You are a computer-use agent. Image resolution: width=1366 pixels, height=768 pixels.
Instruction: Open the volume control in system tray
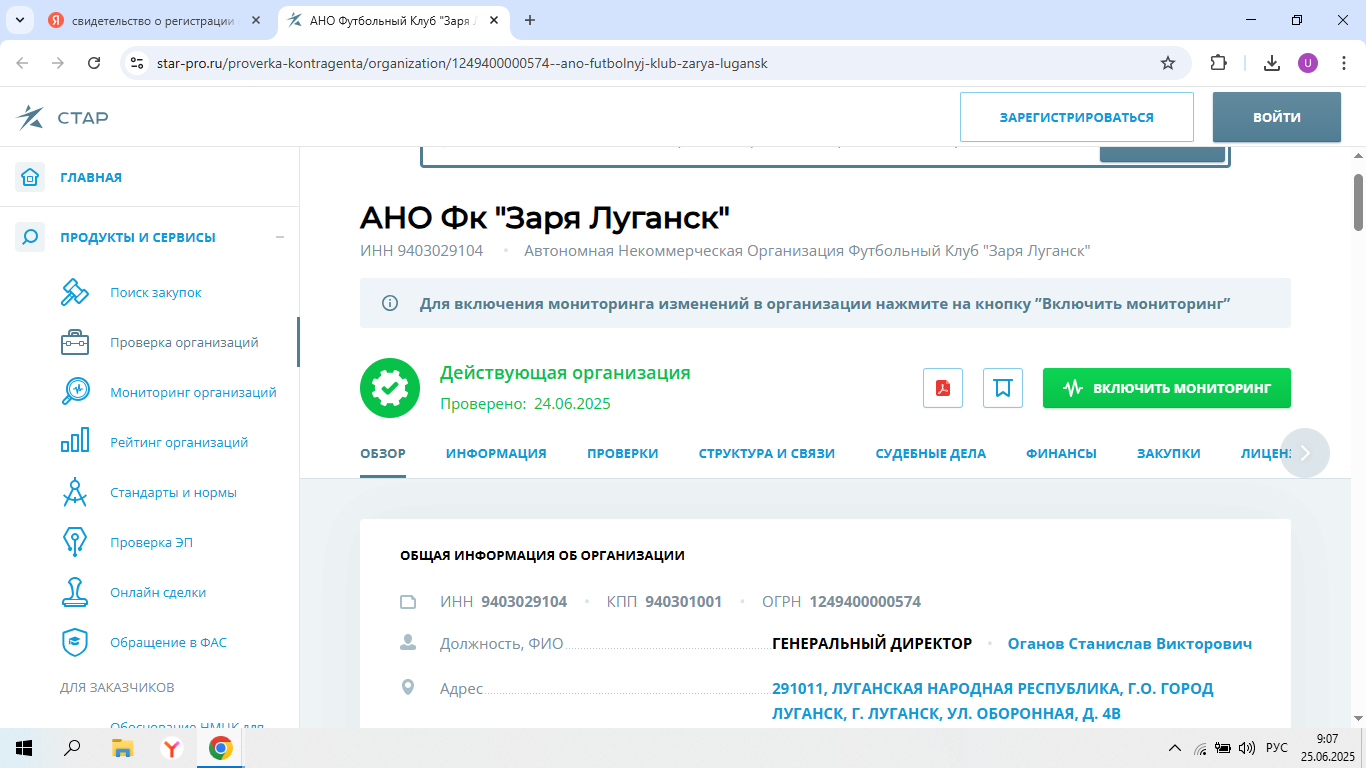coord(1246,748)
